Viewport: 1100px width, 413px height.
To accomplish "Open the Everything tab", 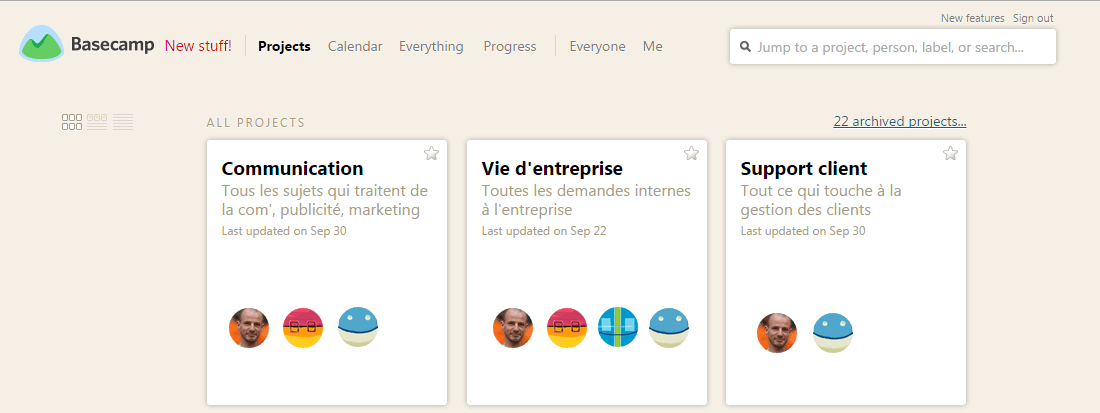I will pos(431,46).
